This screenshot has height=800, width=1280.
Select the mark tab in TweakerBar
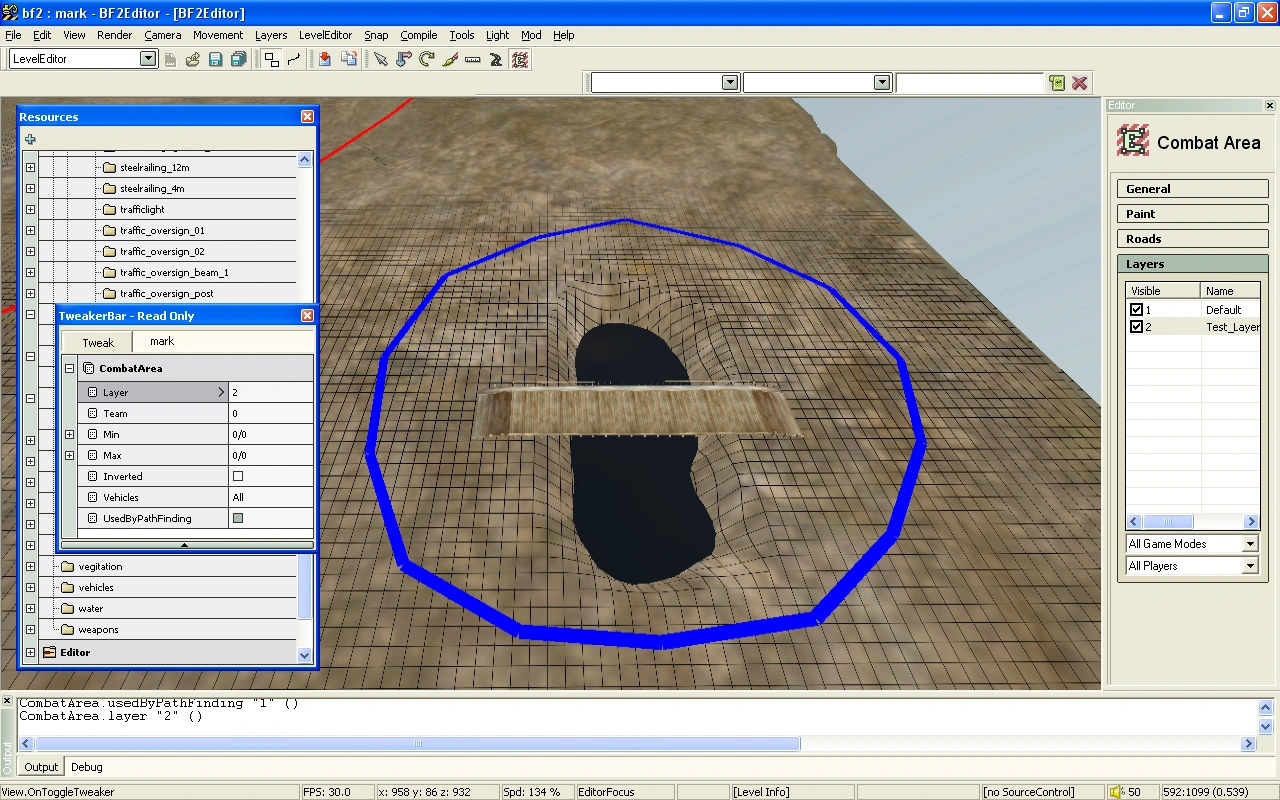pyautogui.click(x=162, y=341)
